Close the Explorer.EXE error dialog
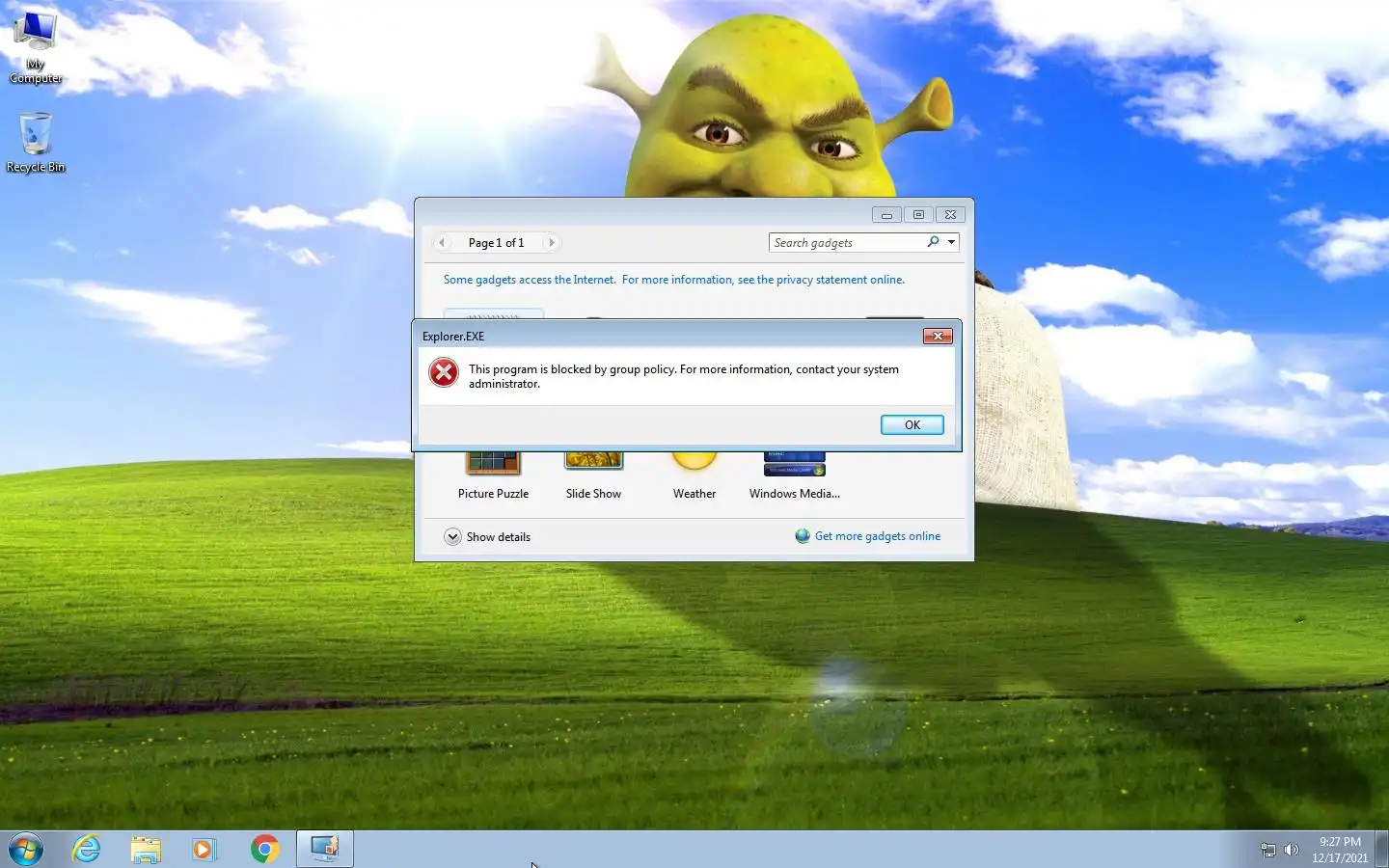The width and height of the screenshot is (1389, 868). (938, 336)
